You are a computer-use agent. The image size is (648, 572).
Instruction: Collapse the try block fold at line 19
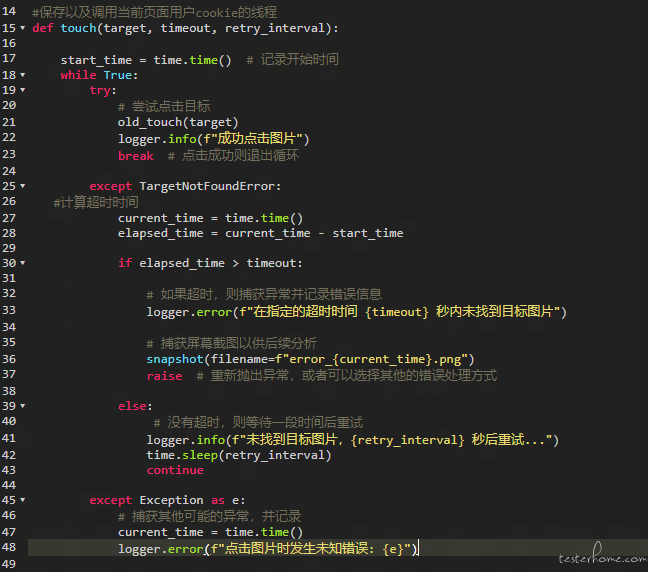tap(23, 90)
